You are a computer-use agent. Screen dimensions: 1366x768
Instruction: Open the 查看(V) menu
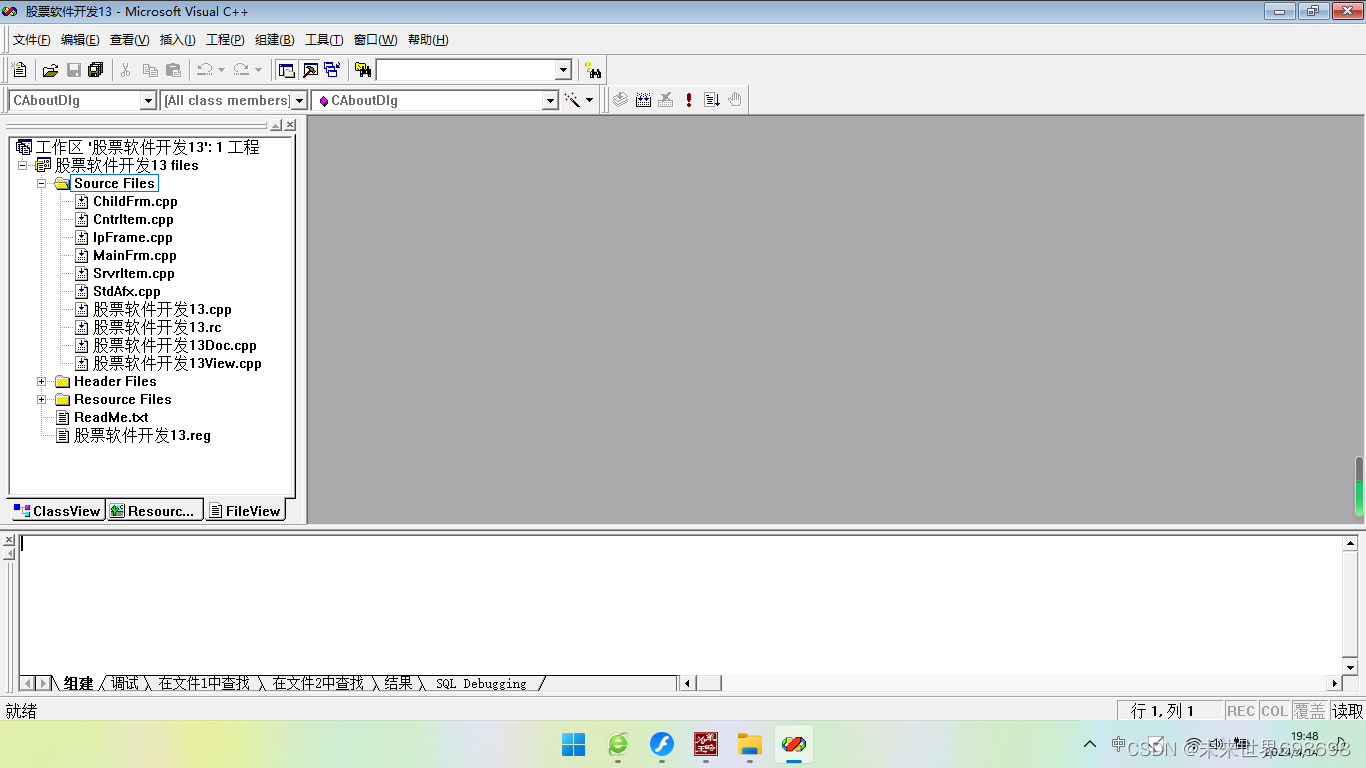coord(129,40)
